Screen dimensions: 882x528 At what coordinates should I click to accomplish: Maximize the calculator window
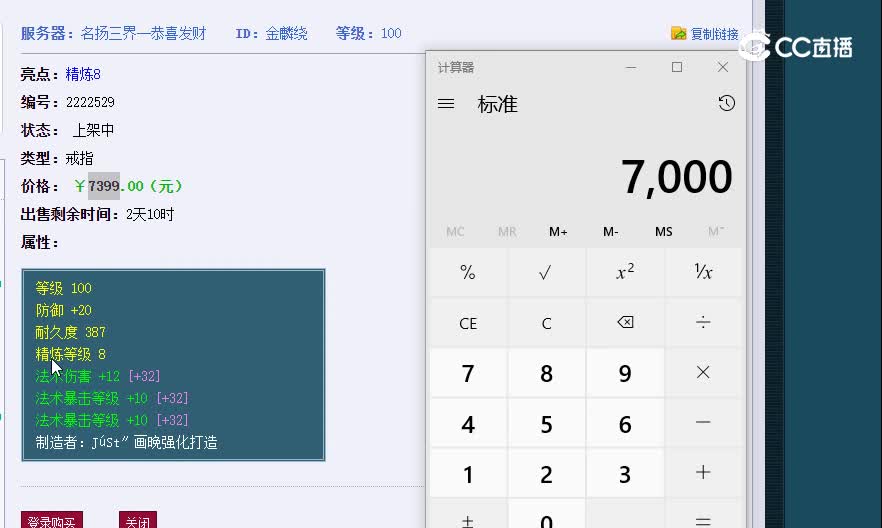point(677,67)
